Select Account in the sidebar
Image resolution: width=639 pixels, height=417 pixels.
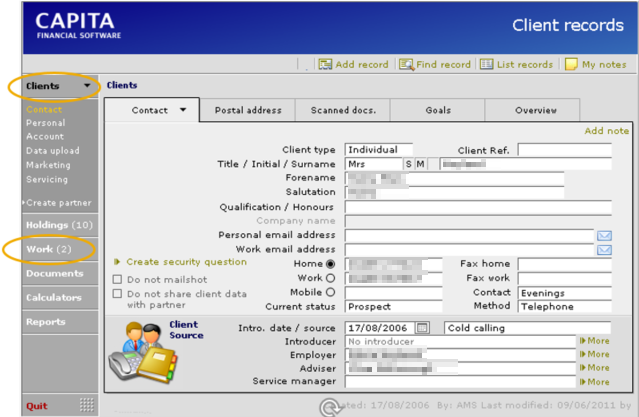[x=45, y=137]
